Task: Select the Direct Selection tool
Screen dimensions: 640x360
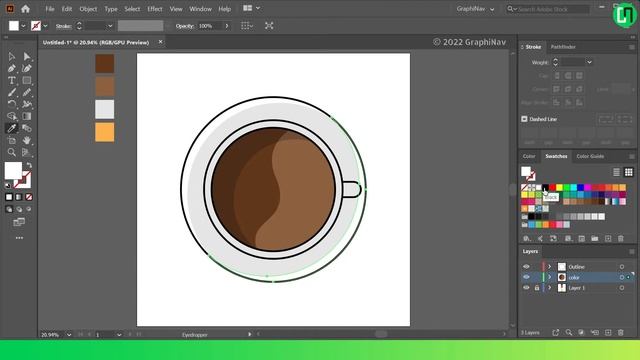Action: tap(27, 57)
